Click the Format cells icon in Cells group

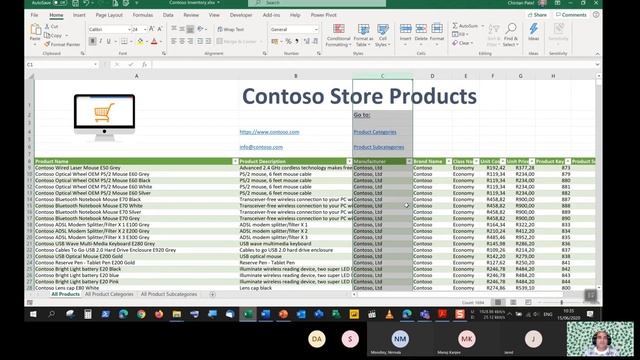[x=437, y=29]
